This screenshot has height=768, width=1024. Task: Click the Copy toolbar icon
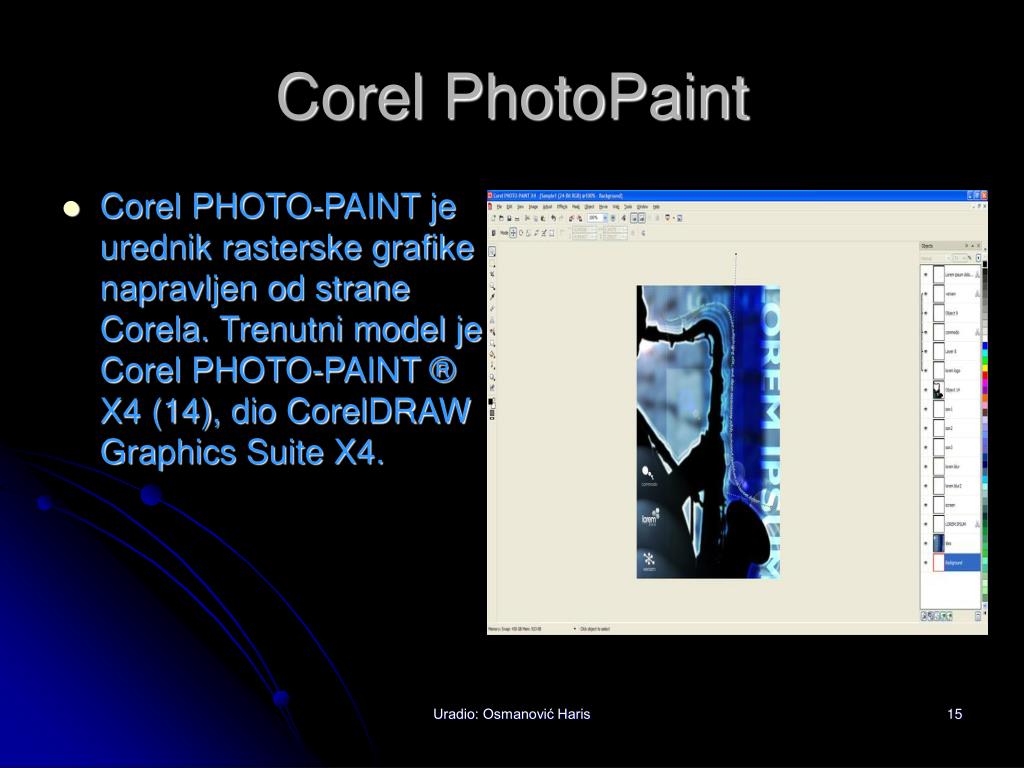pos(536,218)
